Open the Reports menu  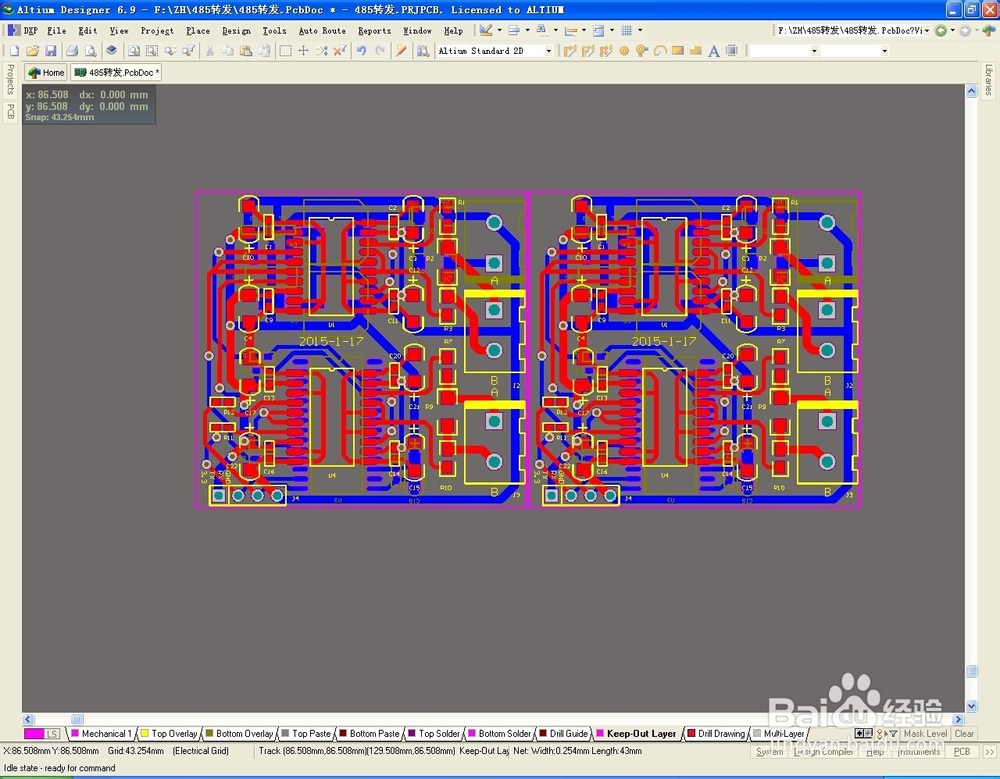pyautogui.click(x=374, y=30)
